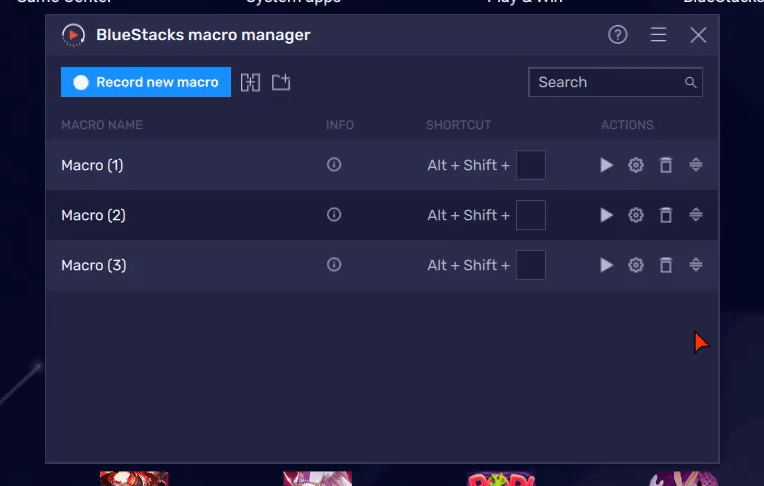The width and height of the screenshot is (764, 486).
Task: Close the macro manager window
Action: click(x=698, y=35)
